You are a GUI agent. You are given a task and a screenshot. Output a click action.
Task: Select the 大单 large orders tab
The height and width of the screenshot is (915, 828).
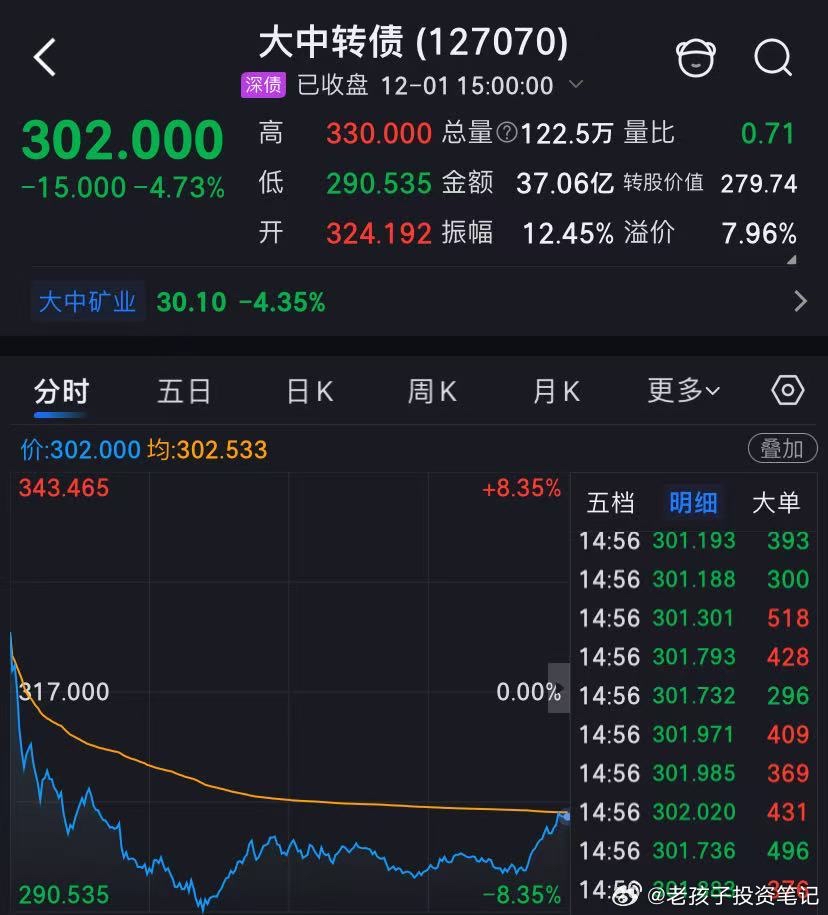click(x=776, y=503)
